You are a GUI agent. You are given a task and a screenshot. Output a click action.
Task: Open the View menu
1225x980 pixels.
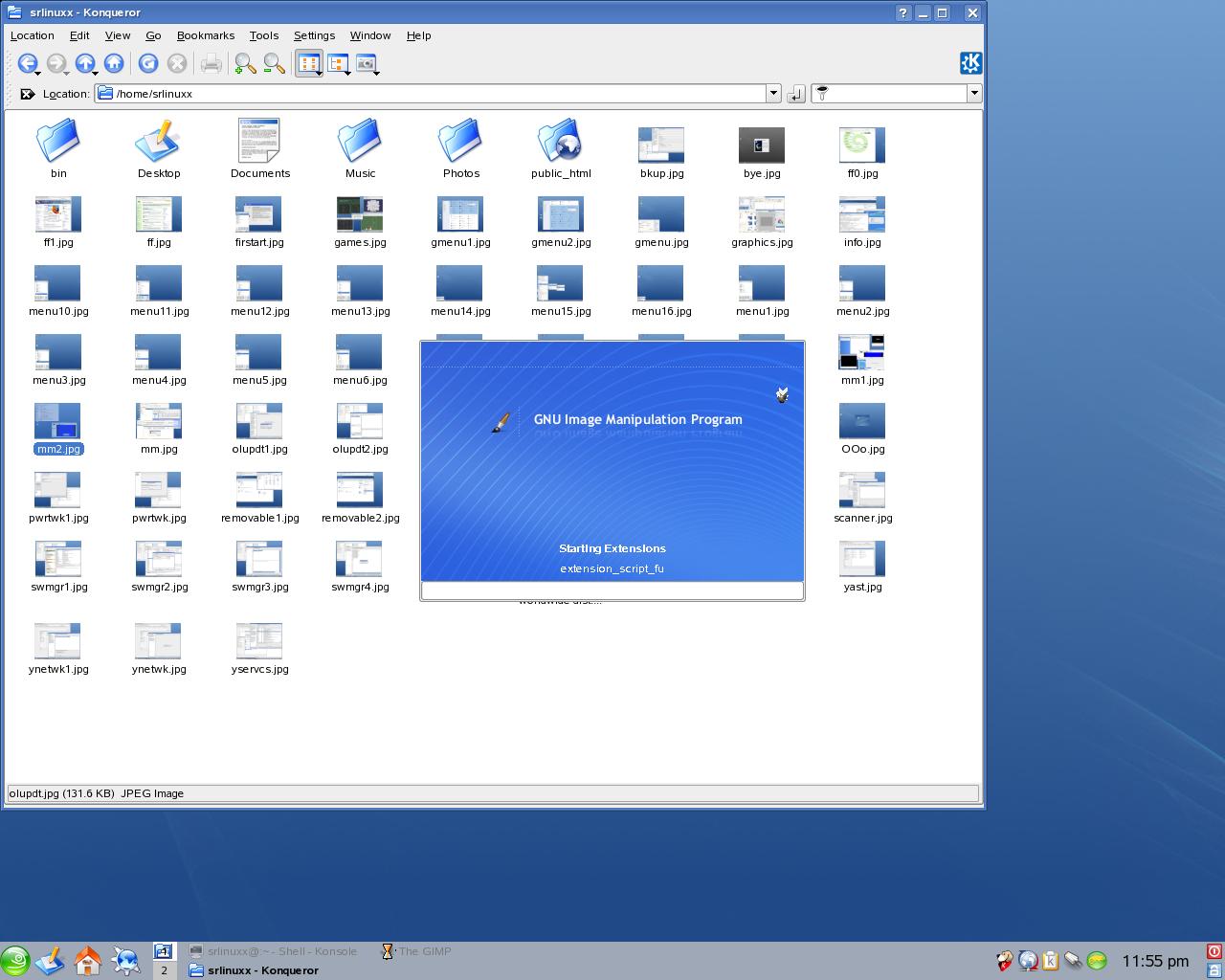[118, 35]
